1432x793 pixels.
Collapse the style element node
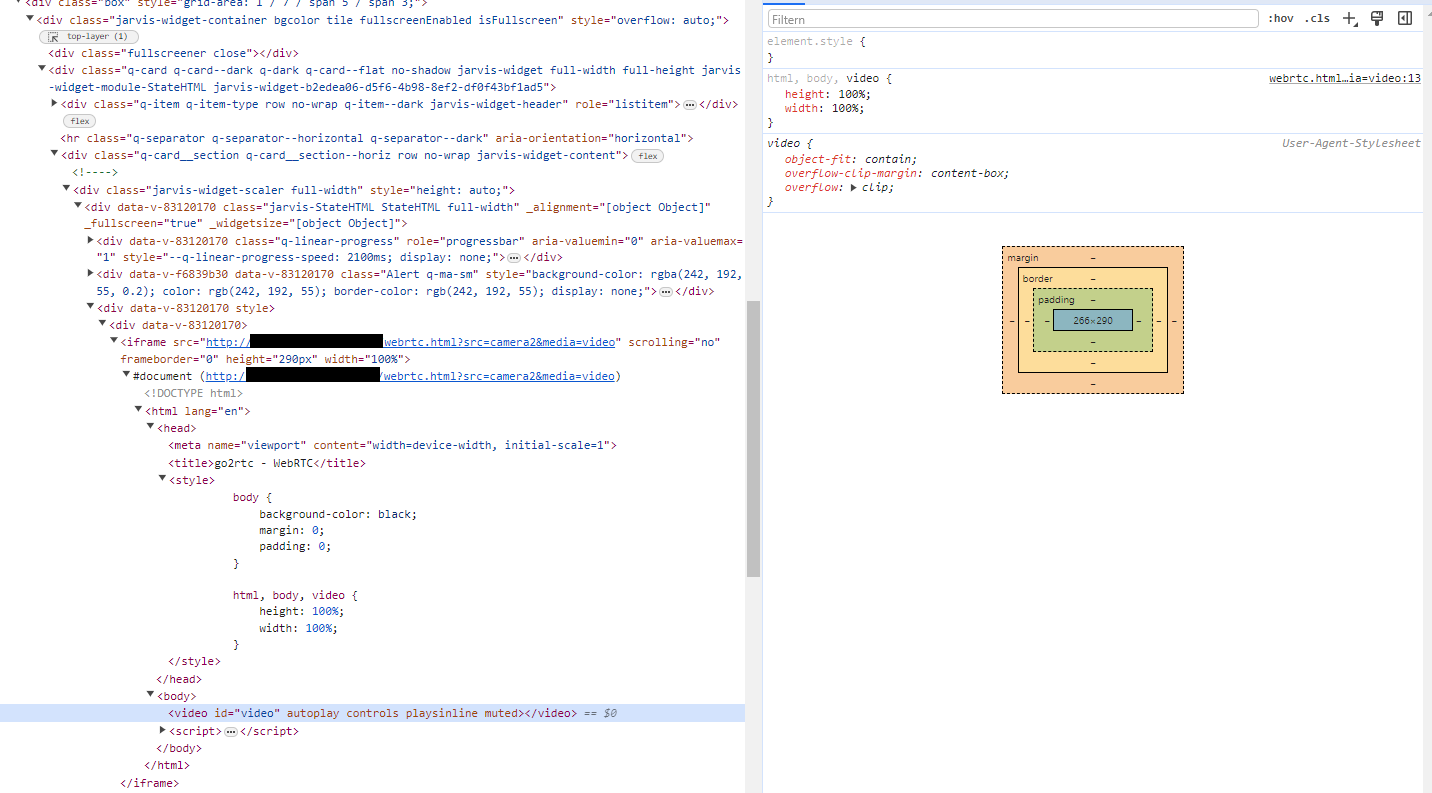click(x=162, y=479)
